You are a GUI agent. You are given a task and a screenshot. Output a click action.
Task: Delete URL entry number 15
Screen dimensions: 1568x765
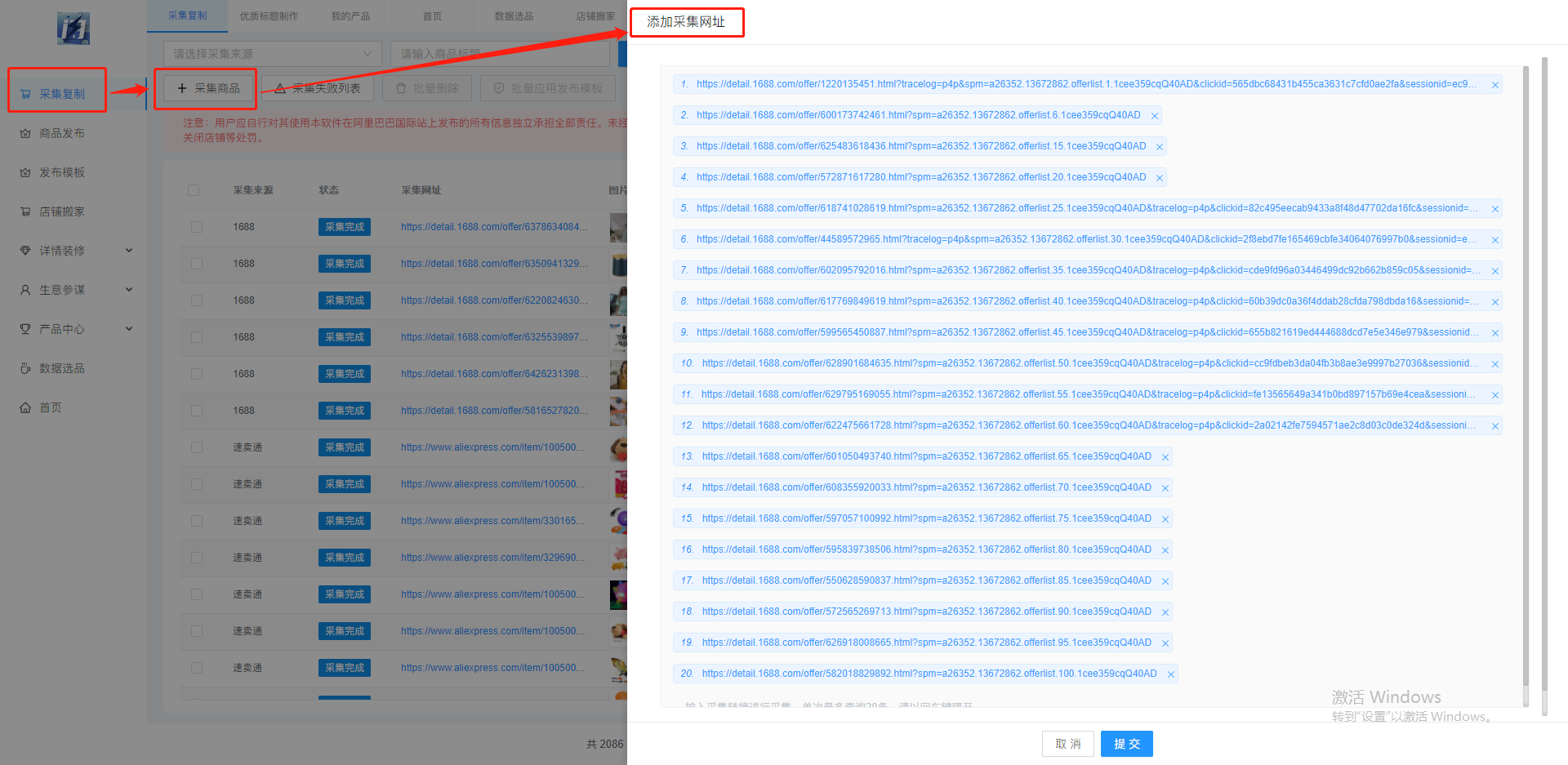tap(1165, 519)
